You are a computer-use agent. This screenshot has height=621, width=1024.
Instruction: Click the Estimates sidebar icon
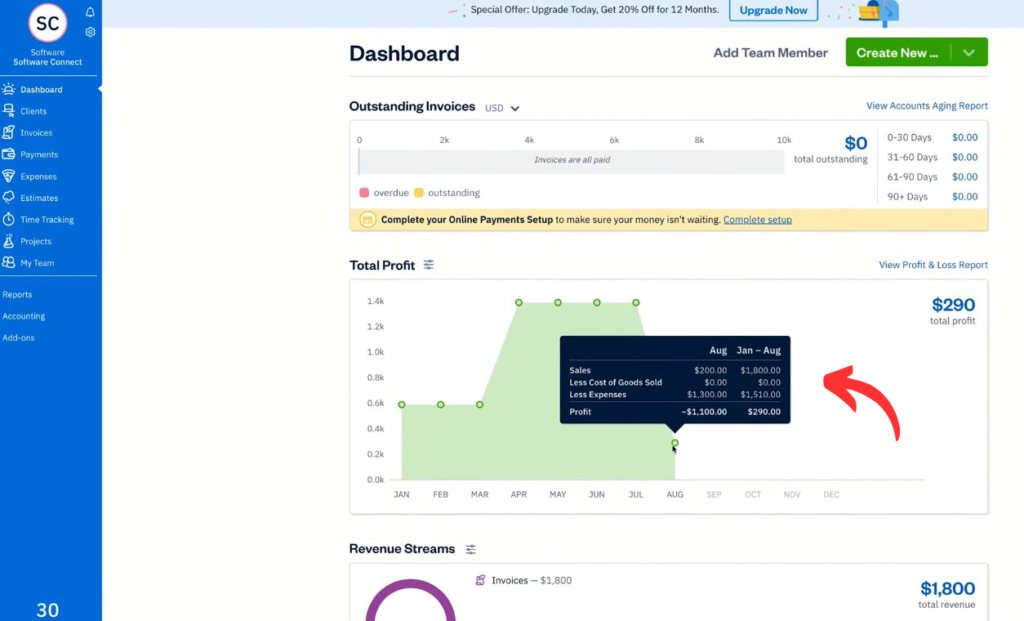point(8,197)
